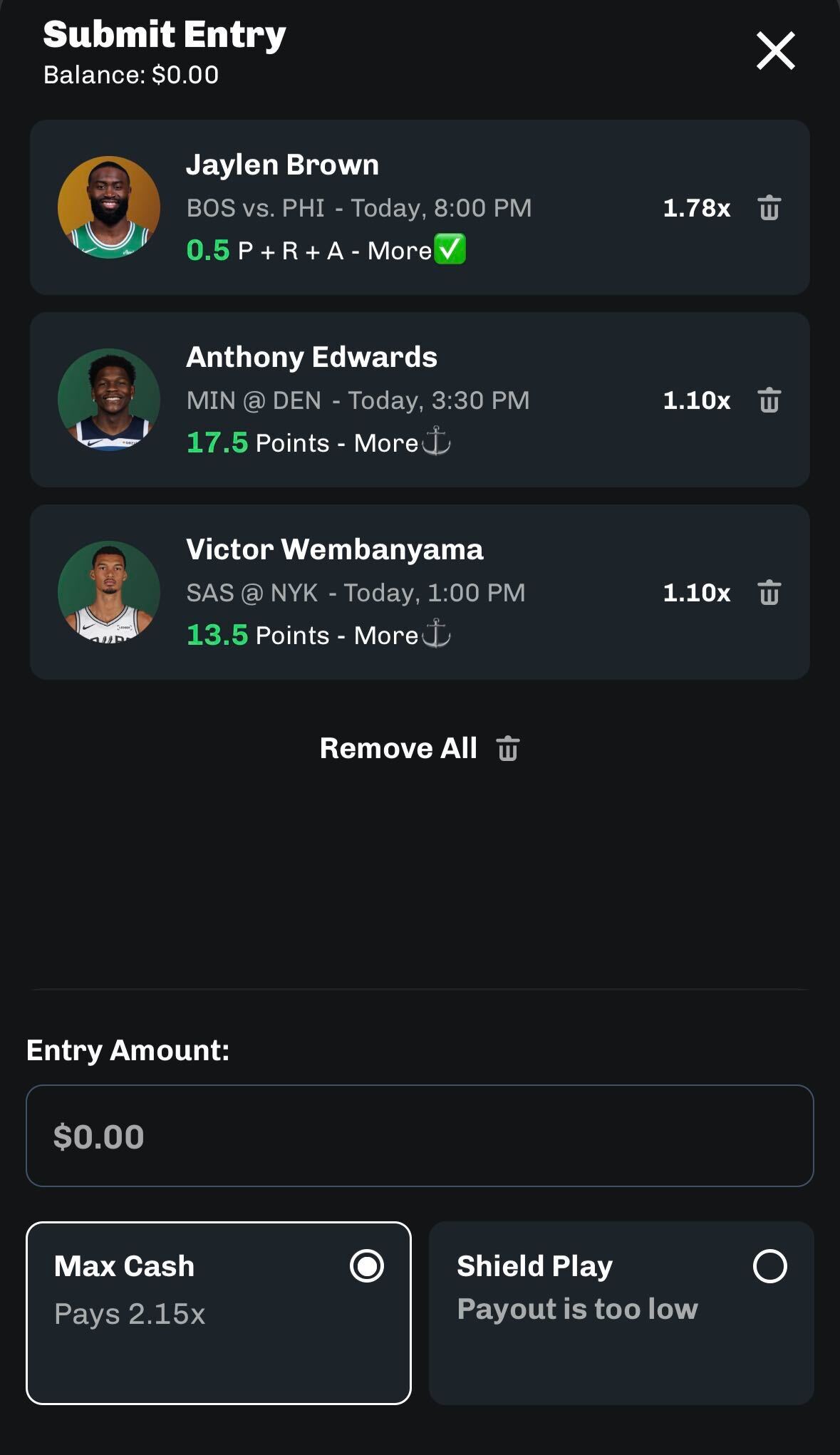Tap the Jaylen Brown name
The width and height of the screenshot is (840, 1455).
(282, 165)
